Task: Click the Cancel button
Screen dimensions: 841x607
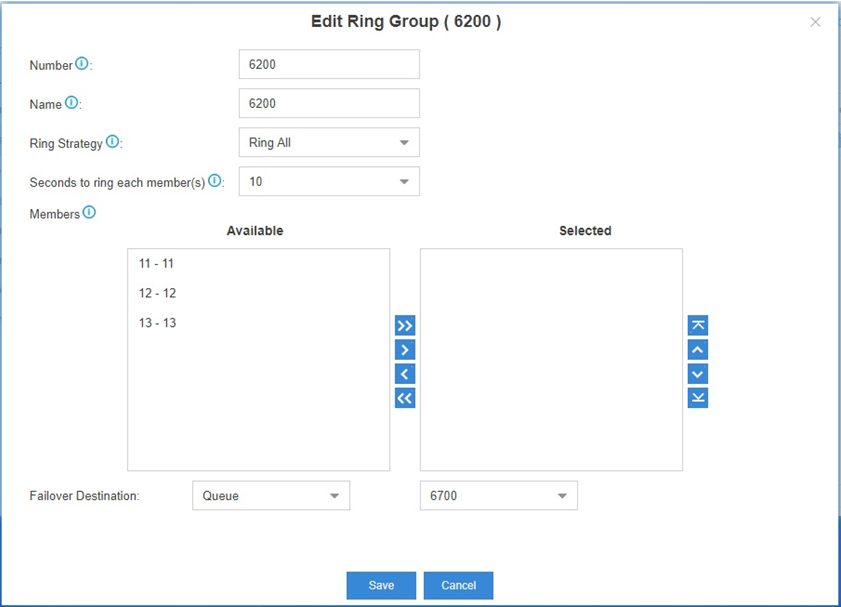Action: click(x=459, y=586)
